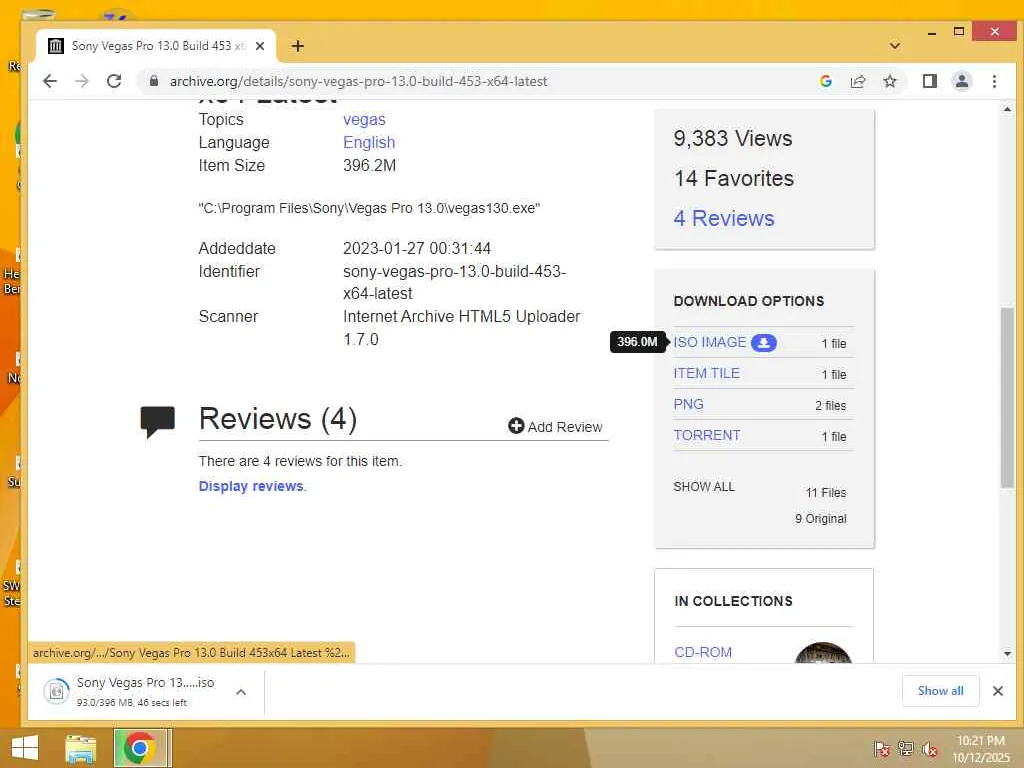Click Show all downloads button
The height and width of the screenshot is (768, 1024).
point(940,691)
